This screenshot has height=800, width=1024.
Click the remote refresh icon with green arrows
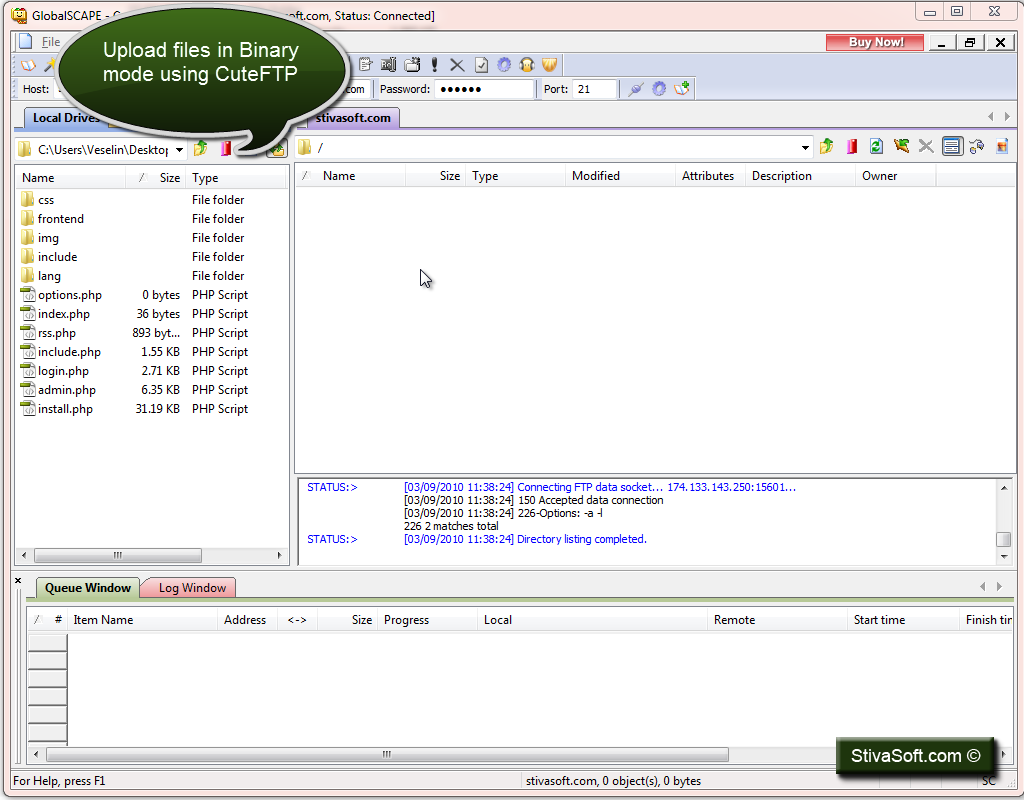pyautogui.click(x=876, y=146)
